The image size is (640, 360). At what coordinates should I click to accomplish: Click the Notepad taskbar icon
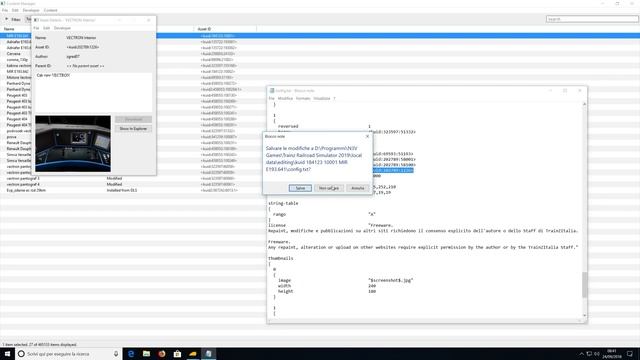tap(208, 353)
